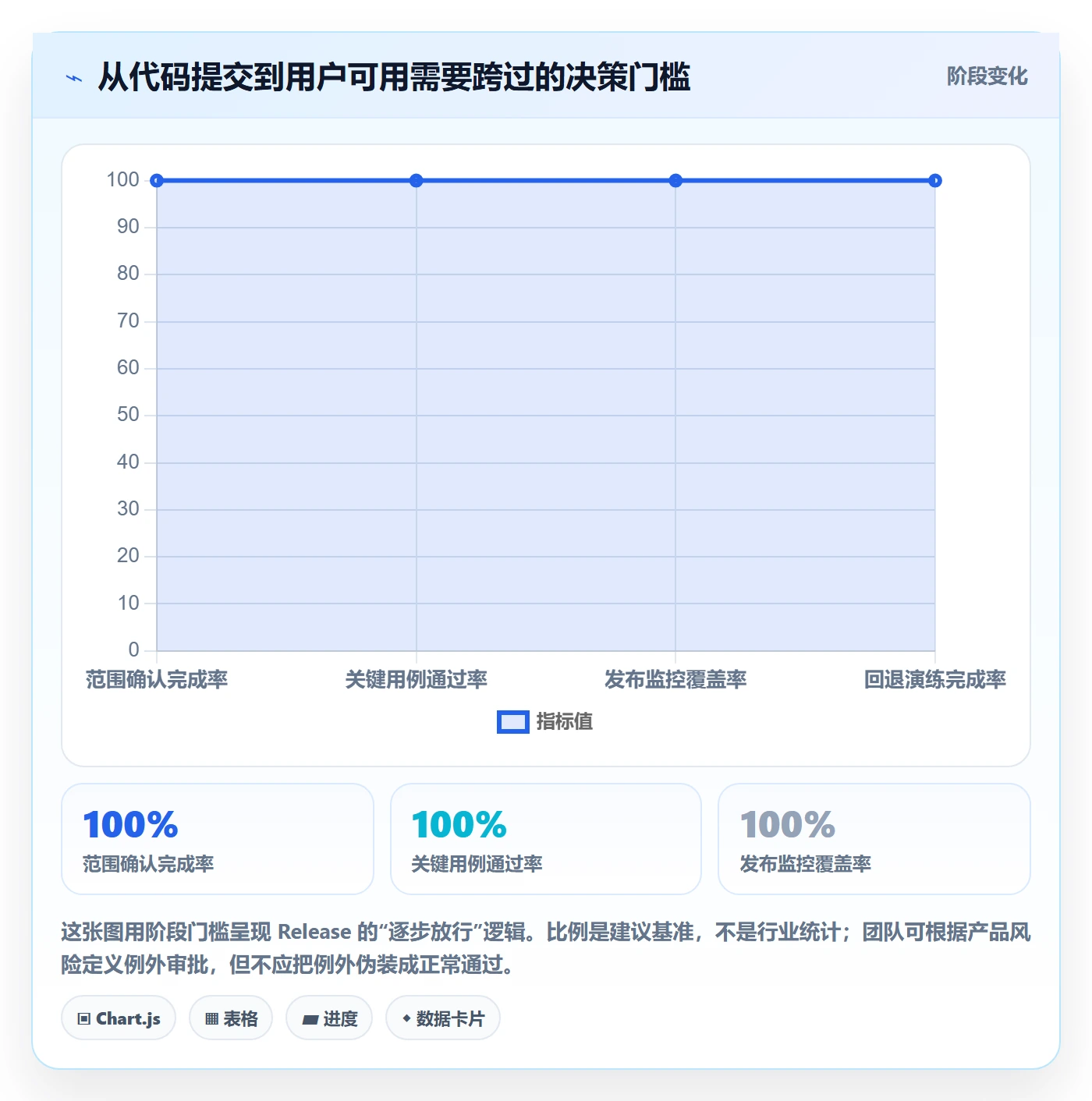
Task: Click the 100% card for 发布监控覆盖率
Action: tap(874, 839)
